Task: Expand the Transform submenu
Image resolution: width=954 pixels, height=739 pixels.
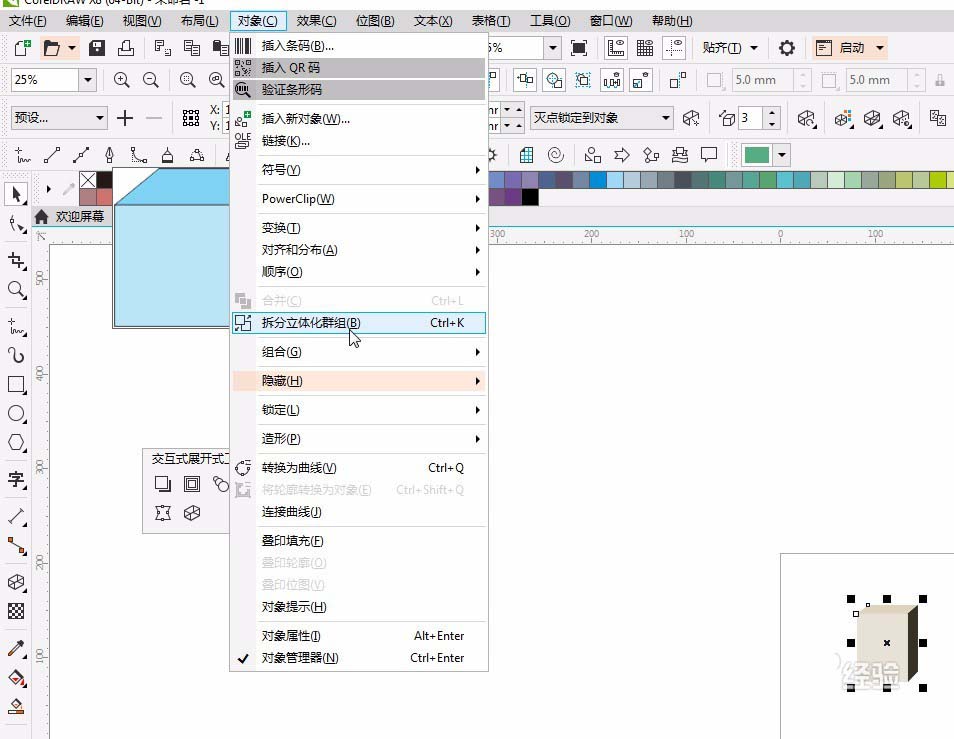Action: (x=358, y=228)
